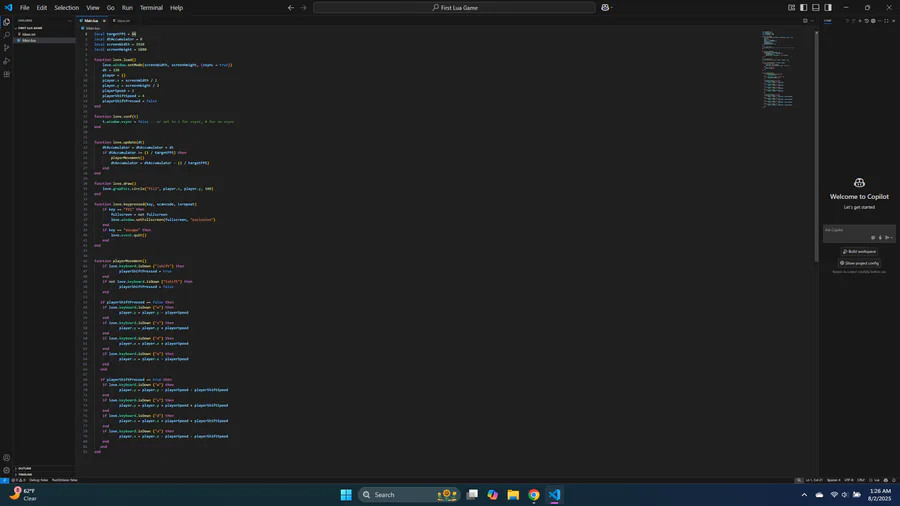The width and height of the screenshot is (900, 506).
Task: Open the Terminal menu
Action: coord(151,7)
